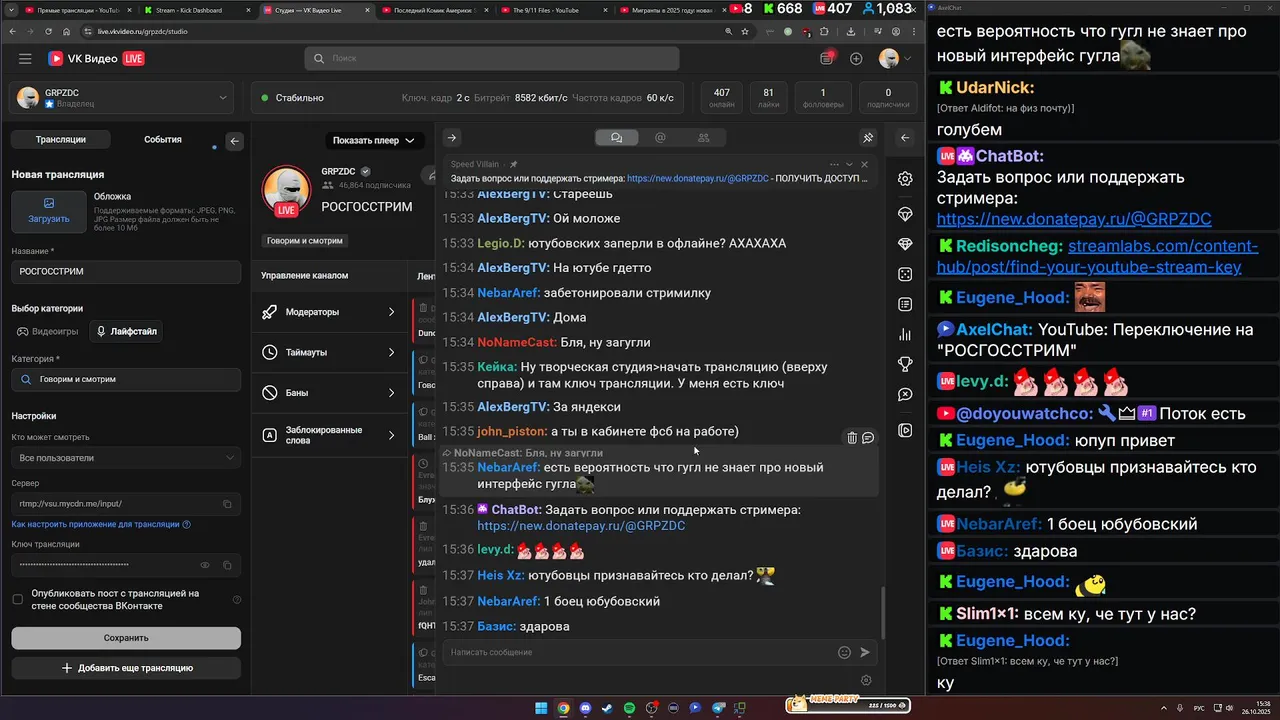Select the mentions @ chat tab
Viewport: 1280px width, 720px height.
point(660,138)
